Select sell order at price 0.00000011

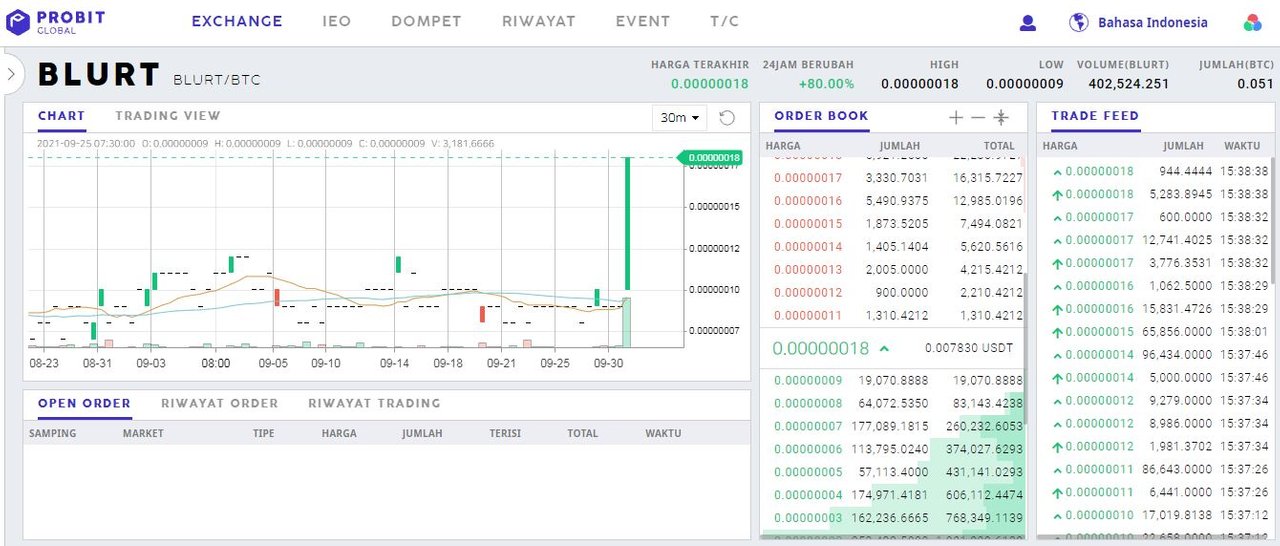[892, 316]
